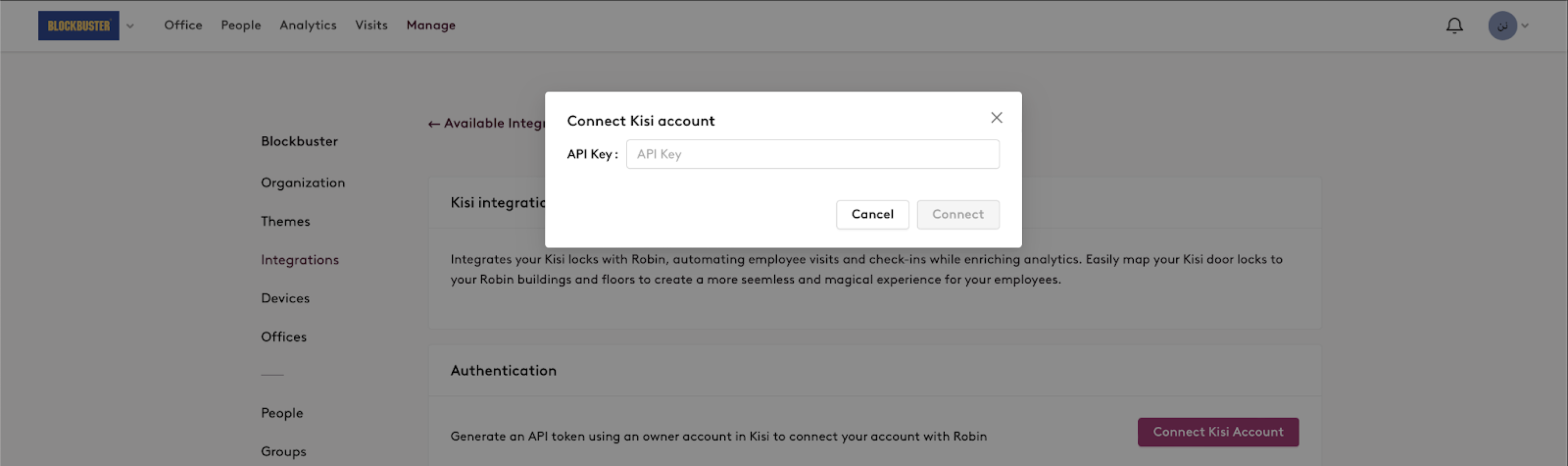Click the Connect button in dialog
Image resolution: width=1568 pixels, height=466 pixels.
[x=957, y=214]
